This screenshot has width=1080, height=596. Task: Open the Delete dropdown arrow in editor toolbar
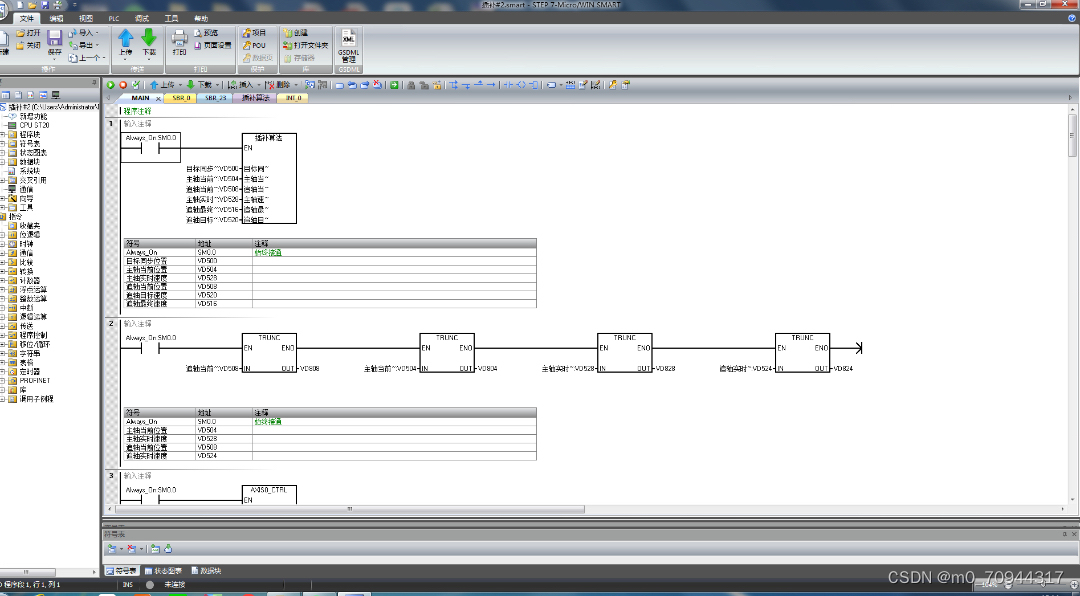point(295,85)
